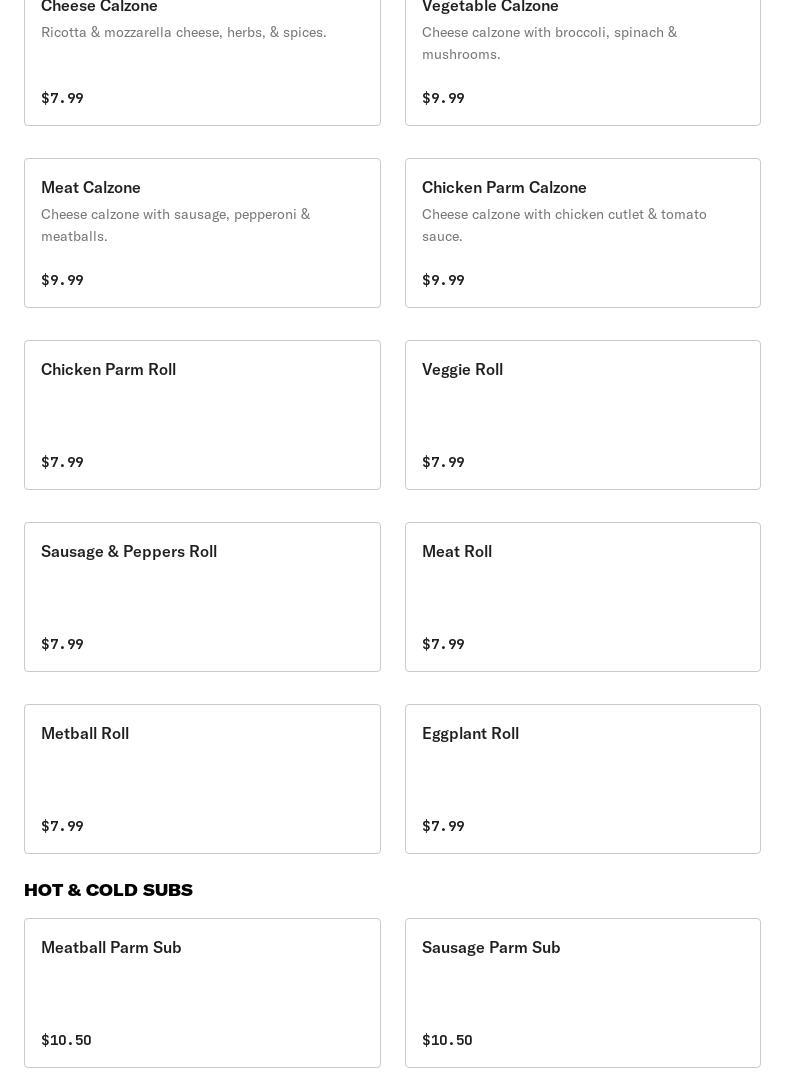Screen dimensions: 785x1088
Task: Click the Hot & Cold Subs heading
Action: point(108,890)
